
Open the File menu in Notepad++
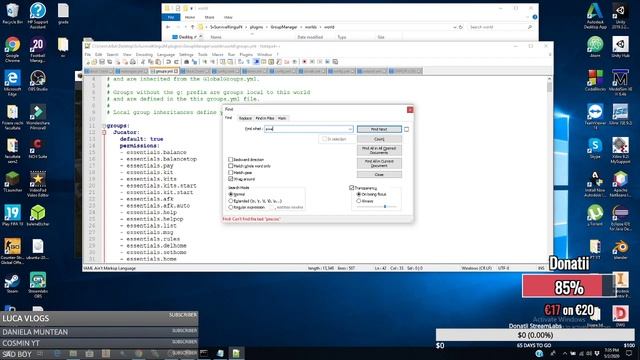pos(87,55)
